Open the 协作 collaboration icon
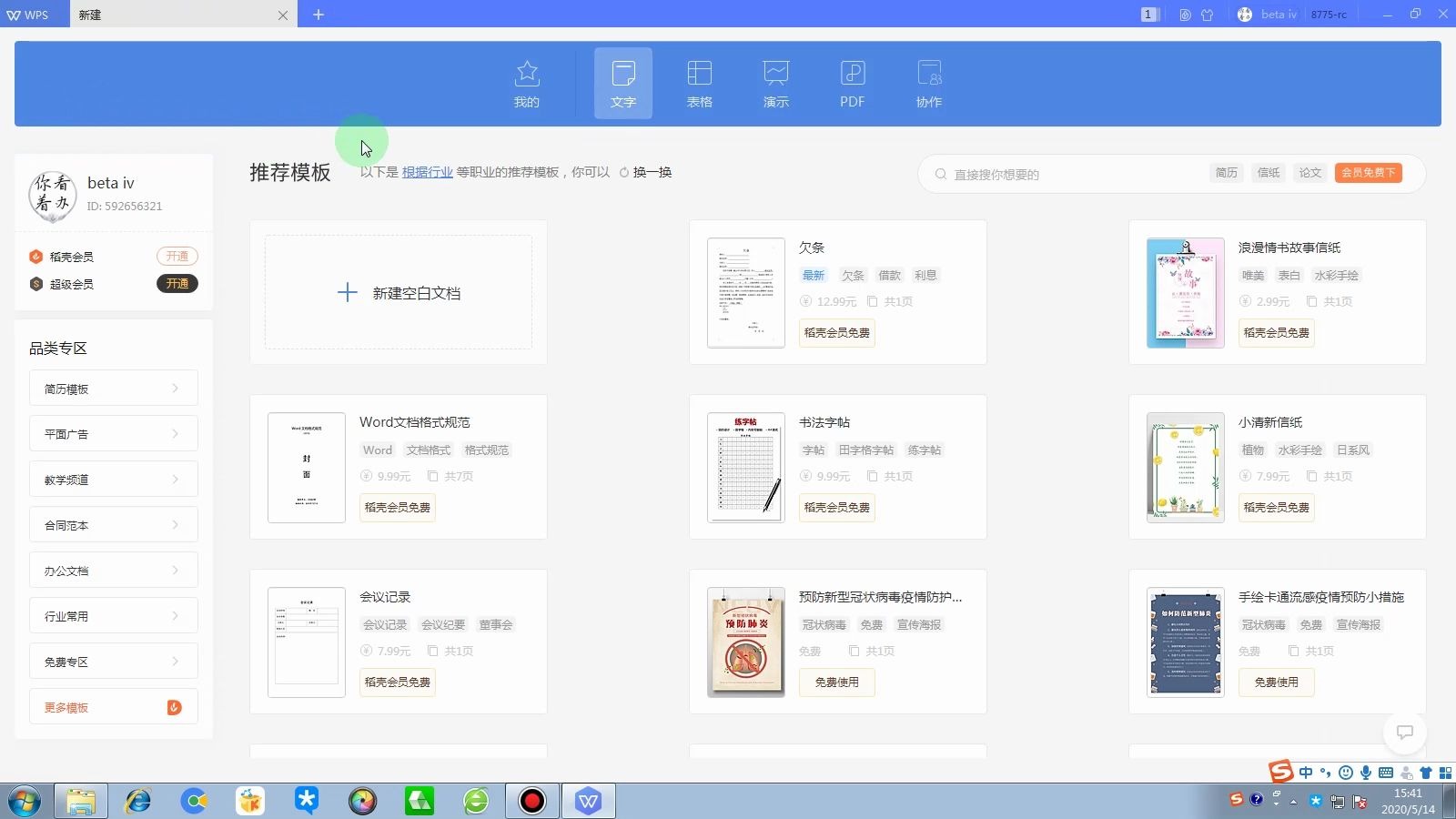 tap(929, 83)
